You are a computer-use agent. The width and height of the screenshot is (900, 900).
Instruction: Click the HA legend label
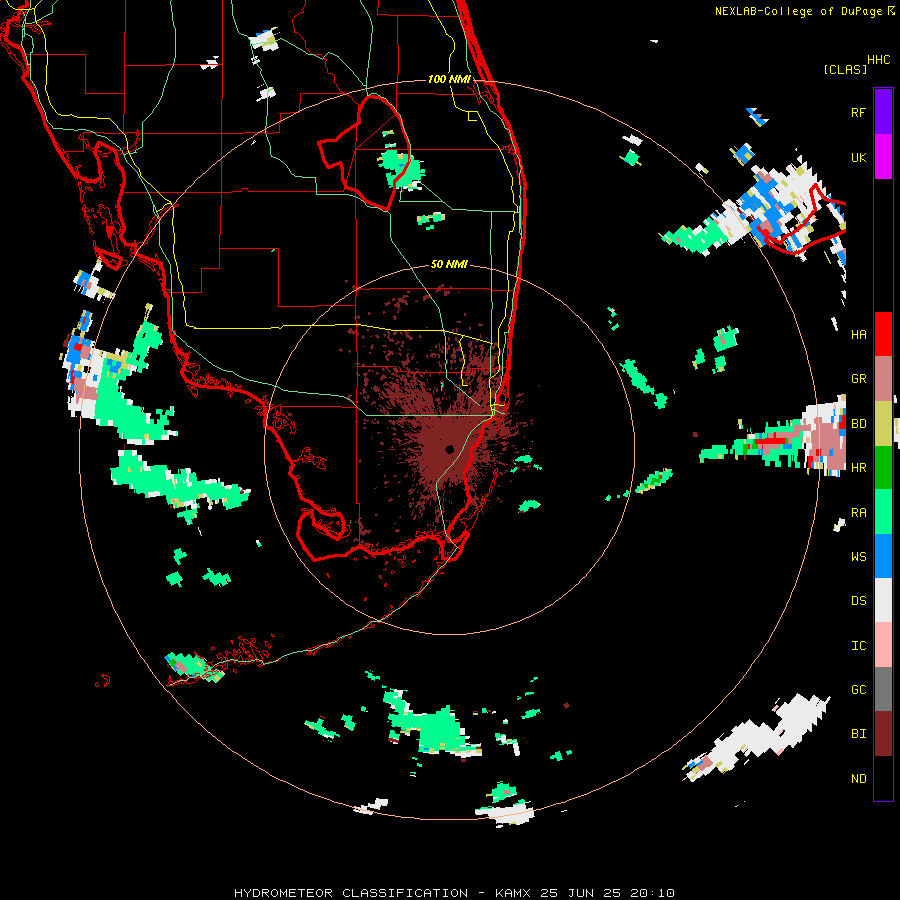(858, 335)
